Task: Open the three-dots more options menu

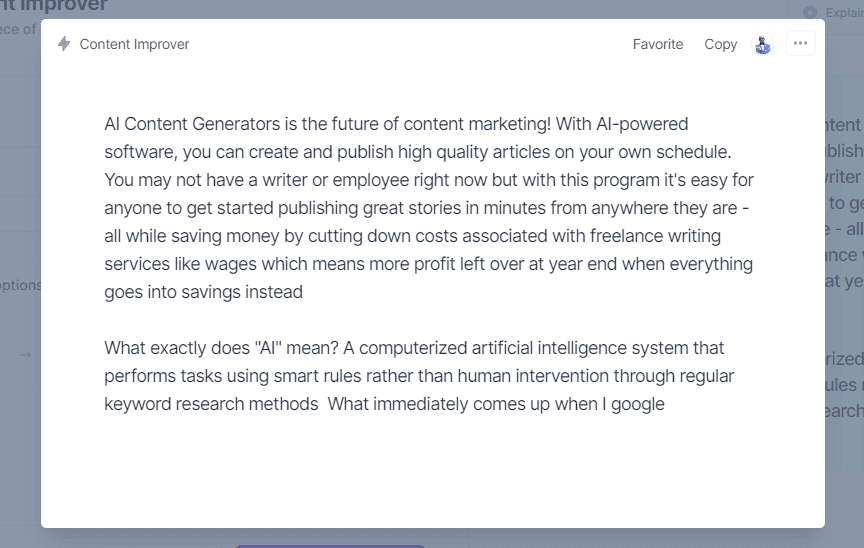Action: pyautogui.click(x=800, y=44)
